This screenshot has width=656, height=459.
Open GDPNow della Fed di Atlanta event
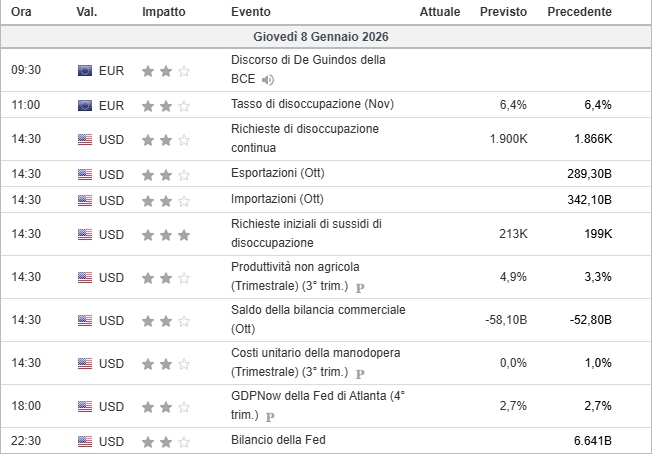click(317, 397)
